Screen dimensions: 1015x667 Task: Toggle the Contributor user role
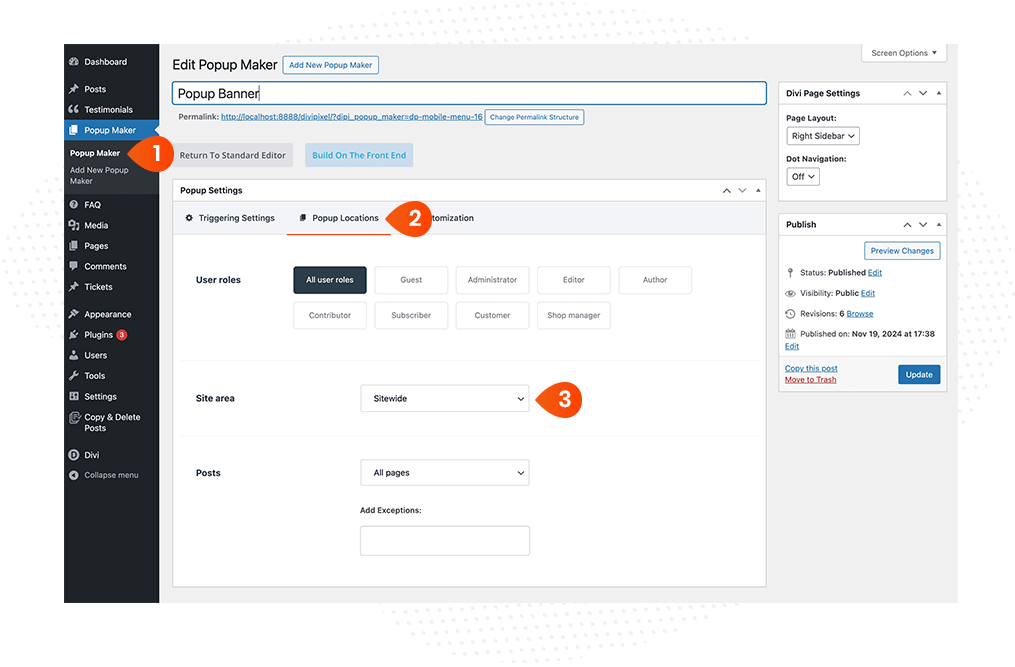click(x=329, y=315)
